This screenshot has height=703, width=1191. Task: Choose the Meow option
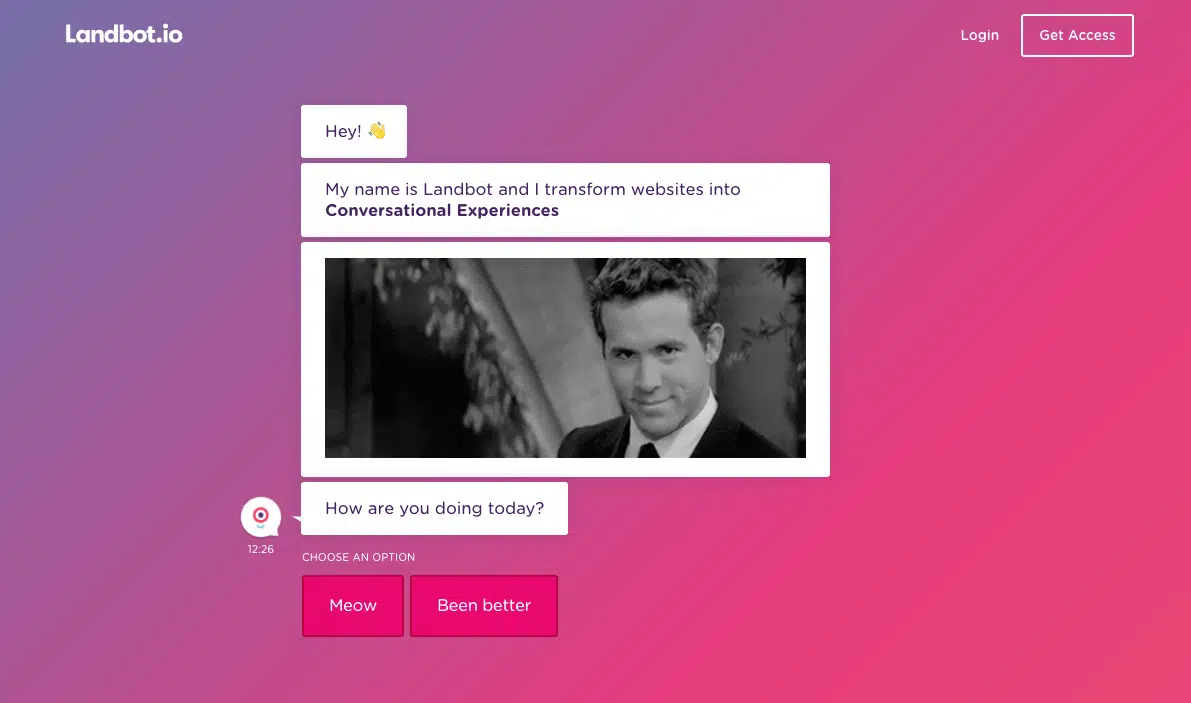353,606
